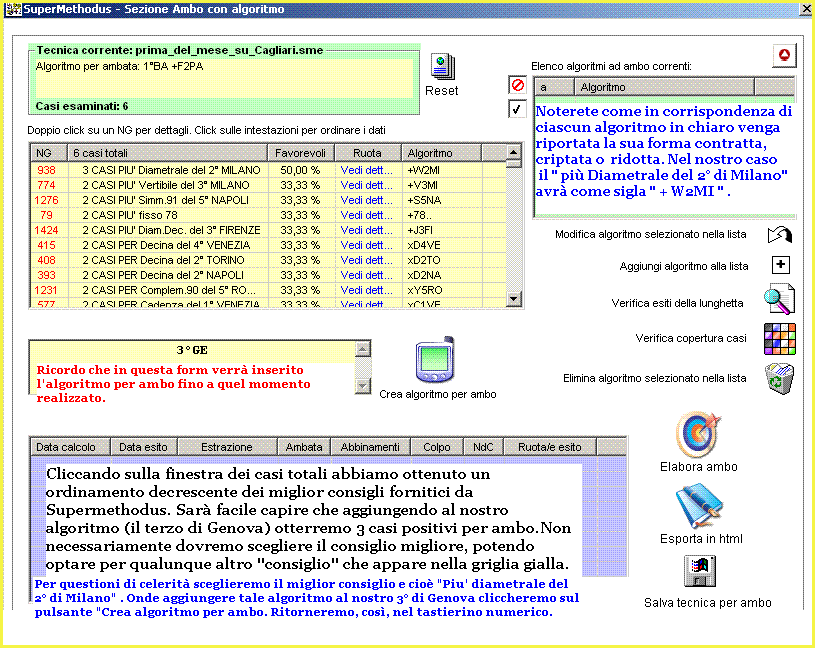The image size is (815, 648).
Task: Click the modify selected algorithm icon
Action: [x=780, y=235]
